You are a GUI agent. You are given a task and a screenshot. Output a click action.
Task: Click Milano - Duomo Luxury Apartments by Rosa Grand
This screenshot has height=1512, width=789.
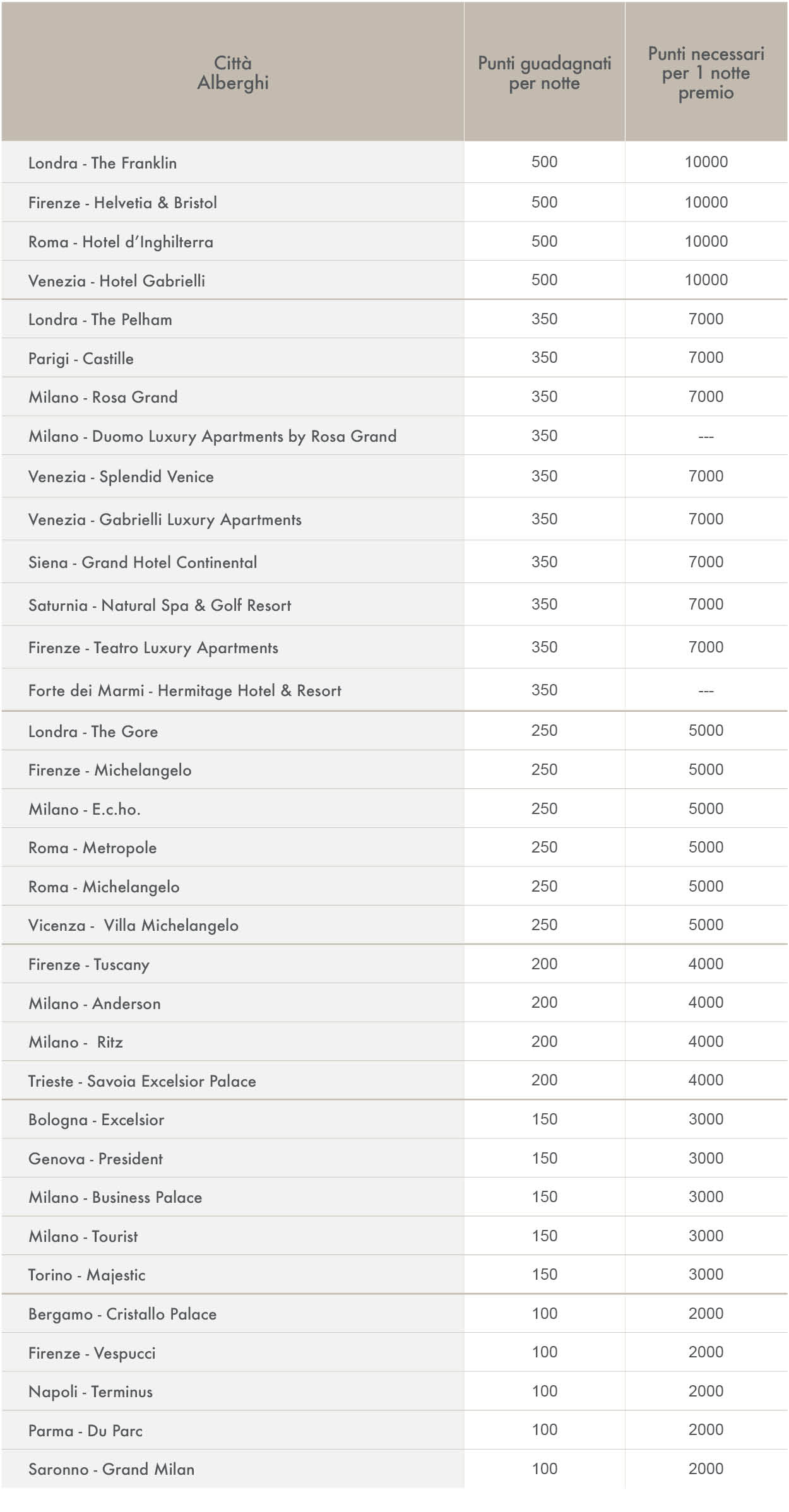[x=212, y=436]
